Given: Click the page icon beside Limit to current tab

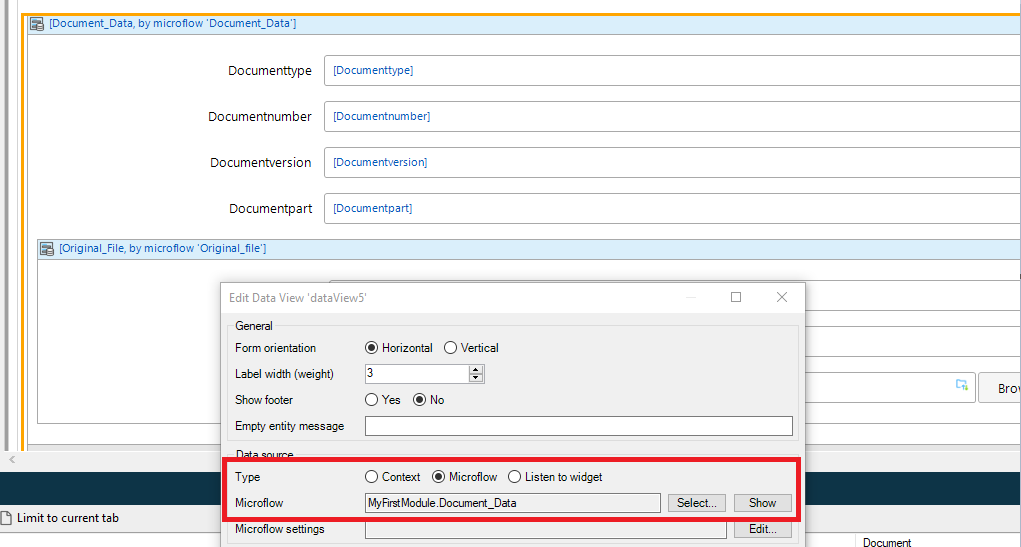Looking at the screenshot, I should tap(7, 518).
